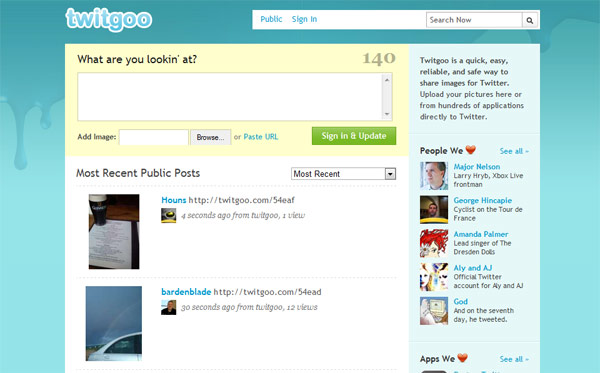Click See all beside People We
This screenshot has height=373, width=600.
(514, 151)
